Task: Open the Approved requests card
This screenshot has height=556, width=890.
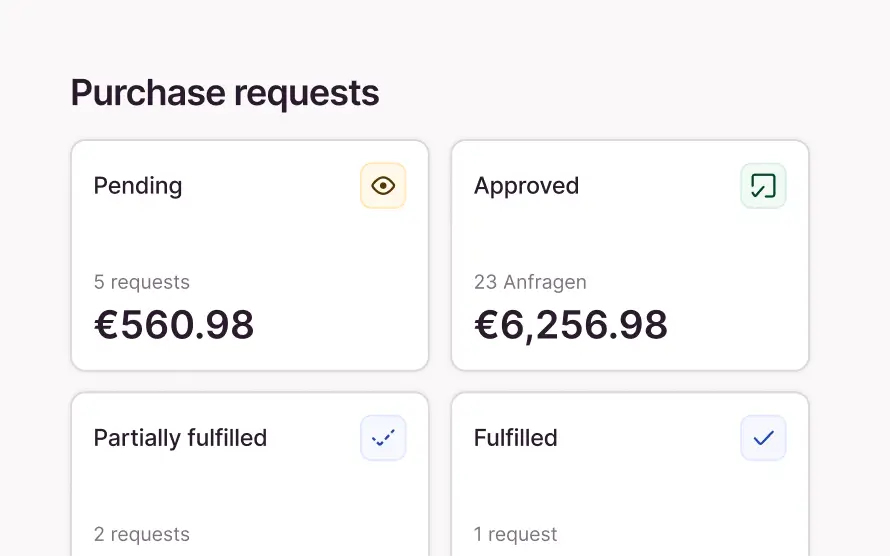Action: point(630,255)
